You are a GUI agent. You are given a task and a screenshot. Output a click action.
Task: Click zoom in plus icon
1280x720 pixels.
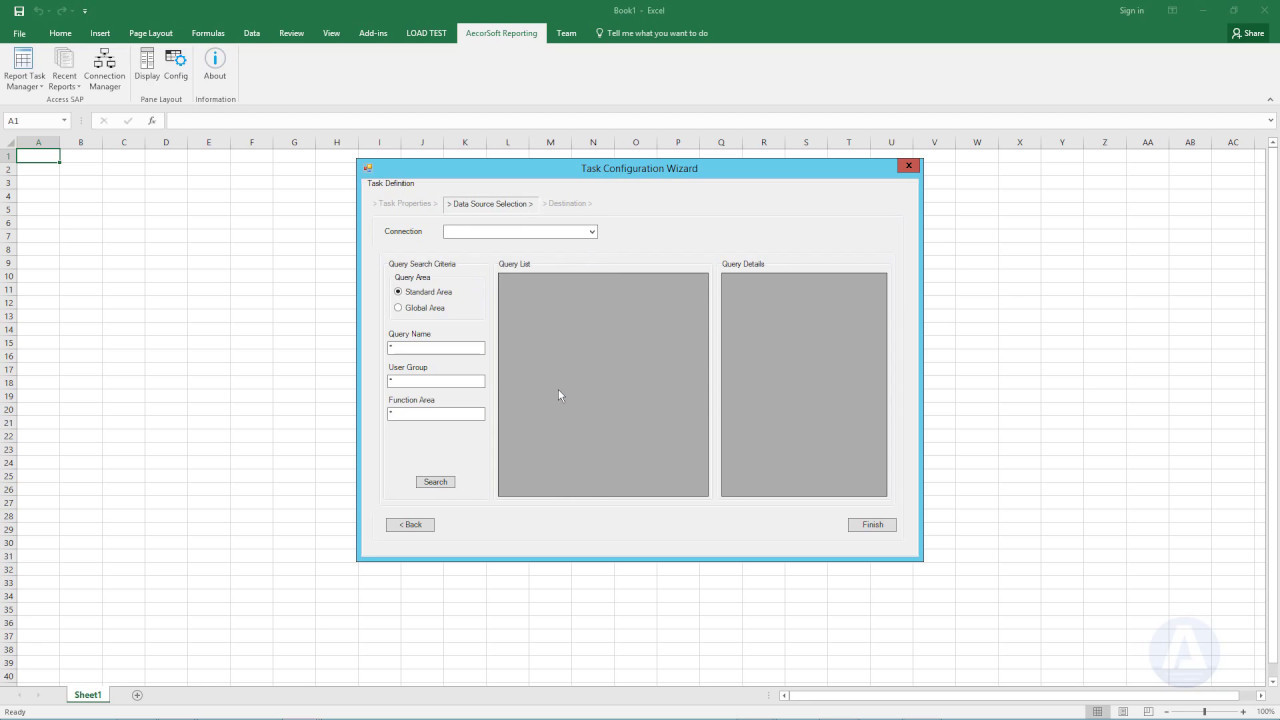point(1243,712)
